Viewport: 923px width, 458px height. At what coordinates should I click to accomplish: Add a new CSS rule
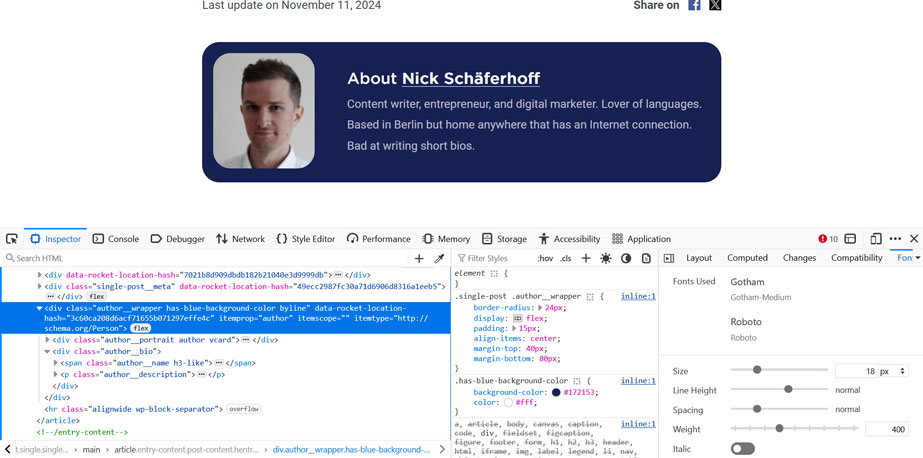(x=586, y=258)
